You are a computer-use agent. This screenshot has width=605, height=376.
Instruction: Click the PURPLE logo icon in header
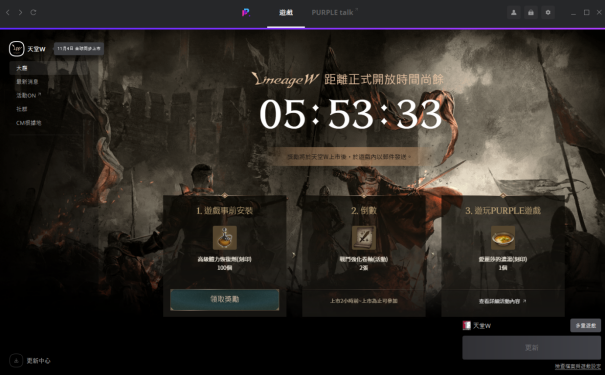[246, 12]
